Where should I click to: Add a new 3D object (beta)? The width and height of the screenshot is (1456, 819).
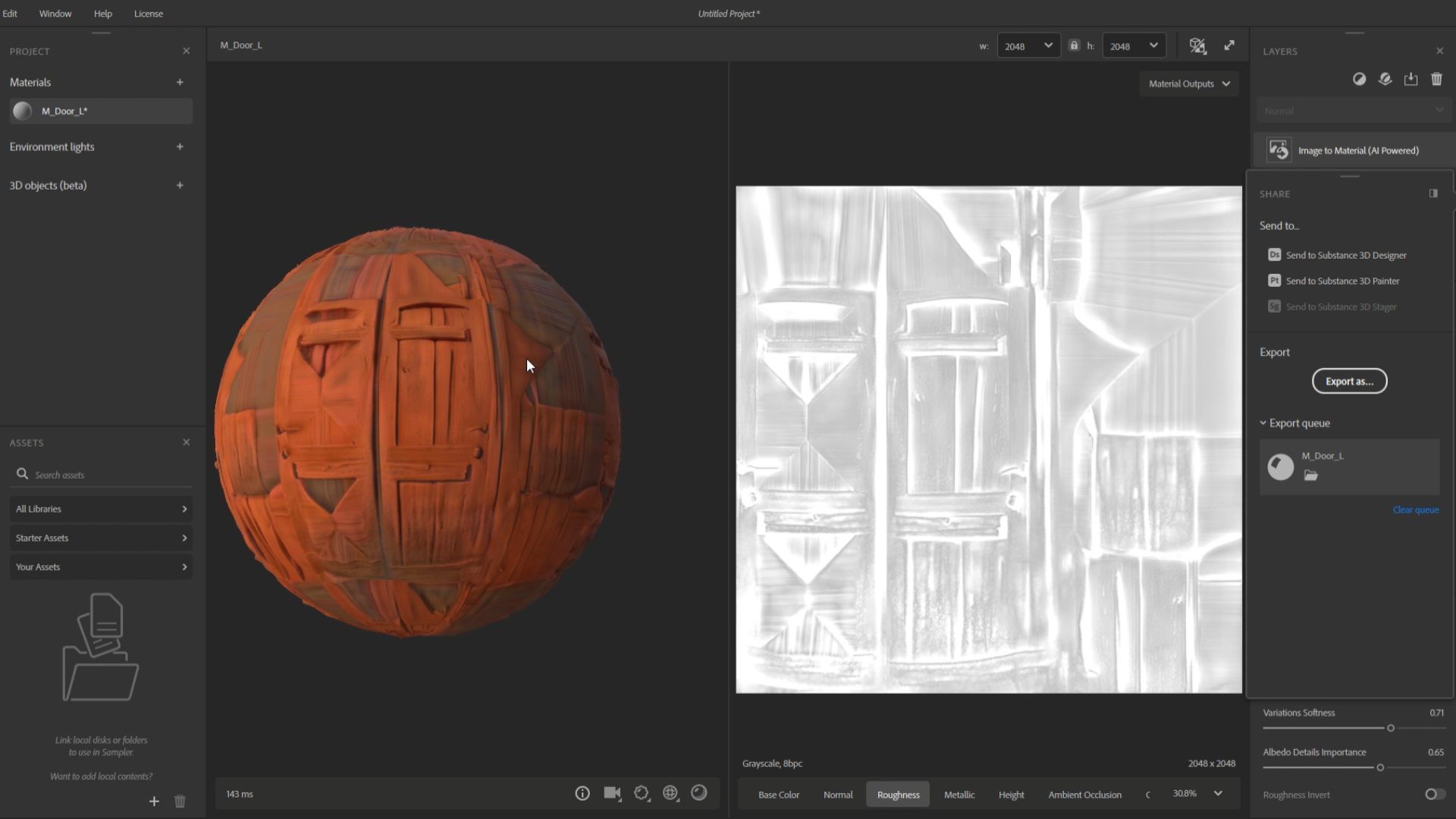pyautogui.click(x=180, y=185)
